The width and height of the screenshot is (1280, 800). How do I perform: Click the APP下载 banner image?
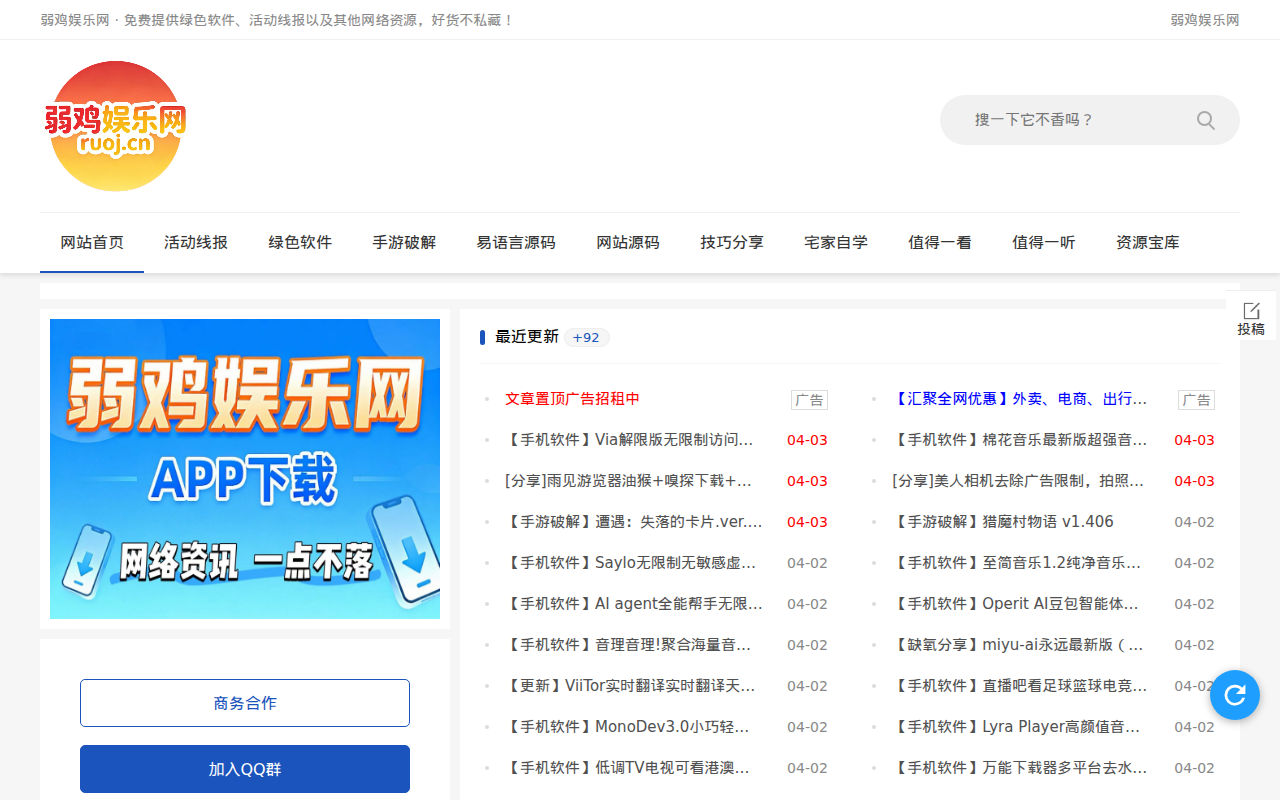point(245,468)
